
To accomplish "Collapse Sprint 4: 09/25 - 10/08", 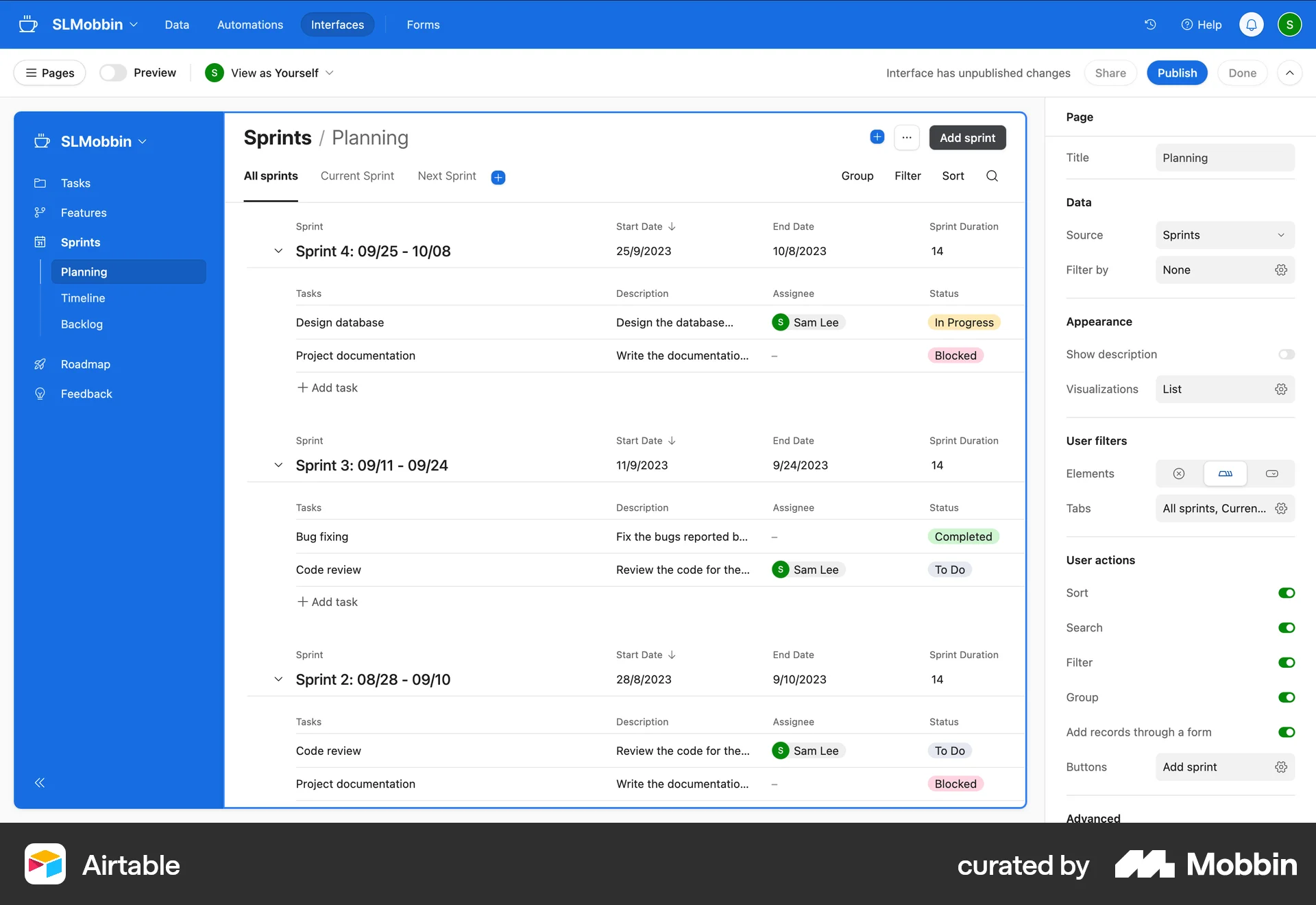I will click(278, 251).
